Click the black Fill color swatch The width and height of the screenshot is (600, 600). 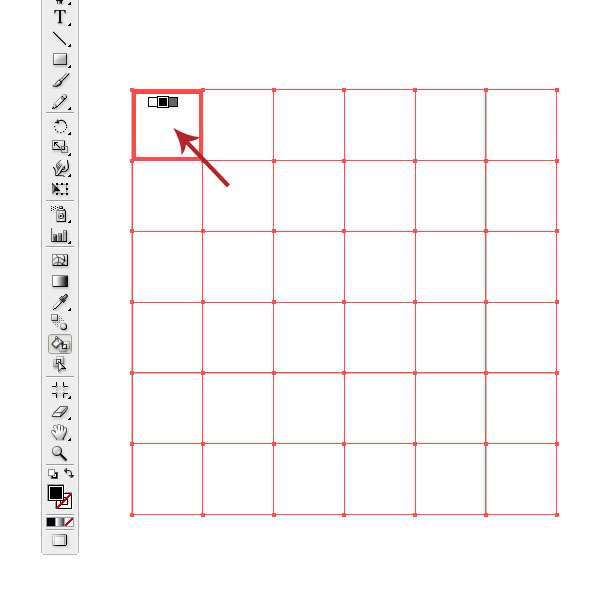pos(55,493)
